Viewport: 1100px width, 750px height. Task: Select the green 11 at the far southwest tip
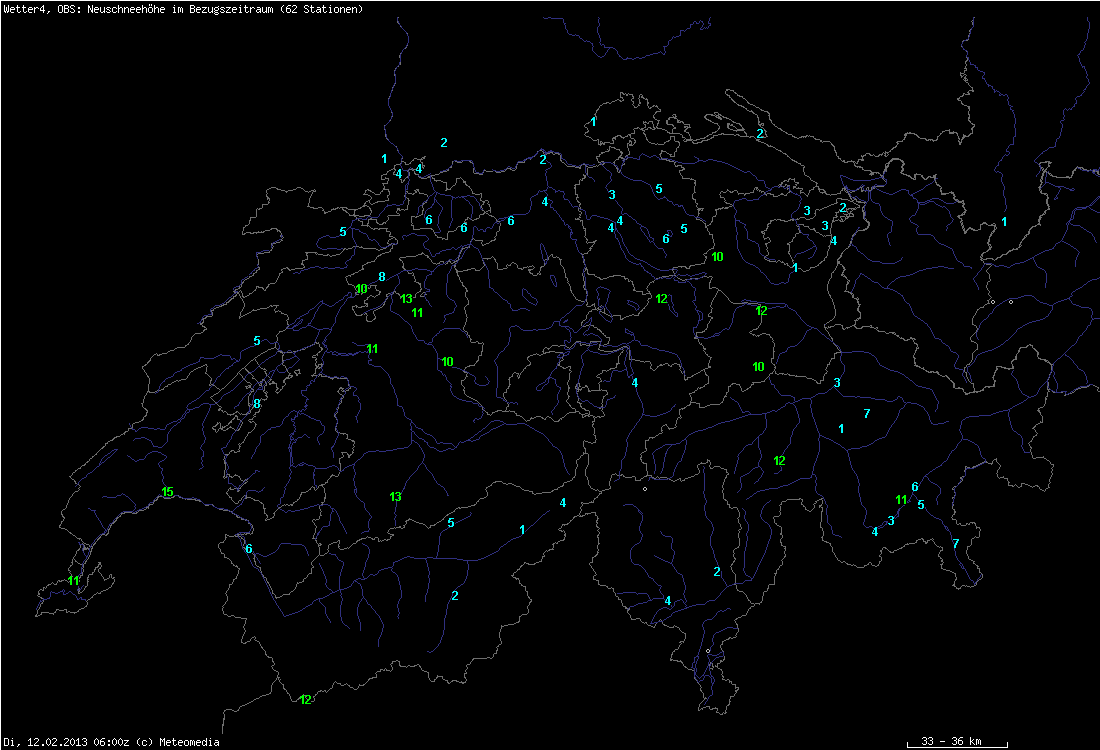pyautogui.click(x=73, y=581)
